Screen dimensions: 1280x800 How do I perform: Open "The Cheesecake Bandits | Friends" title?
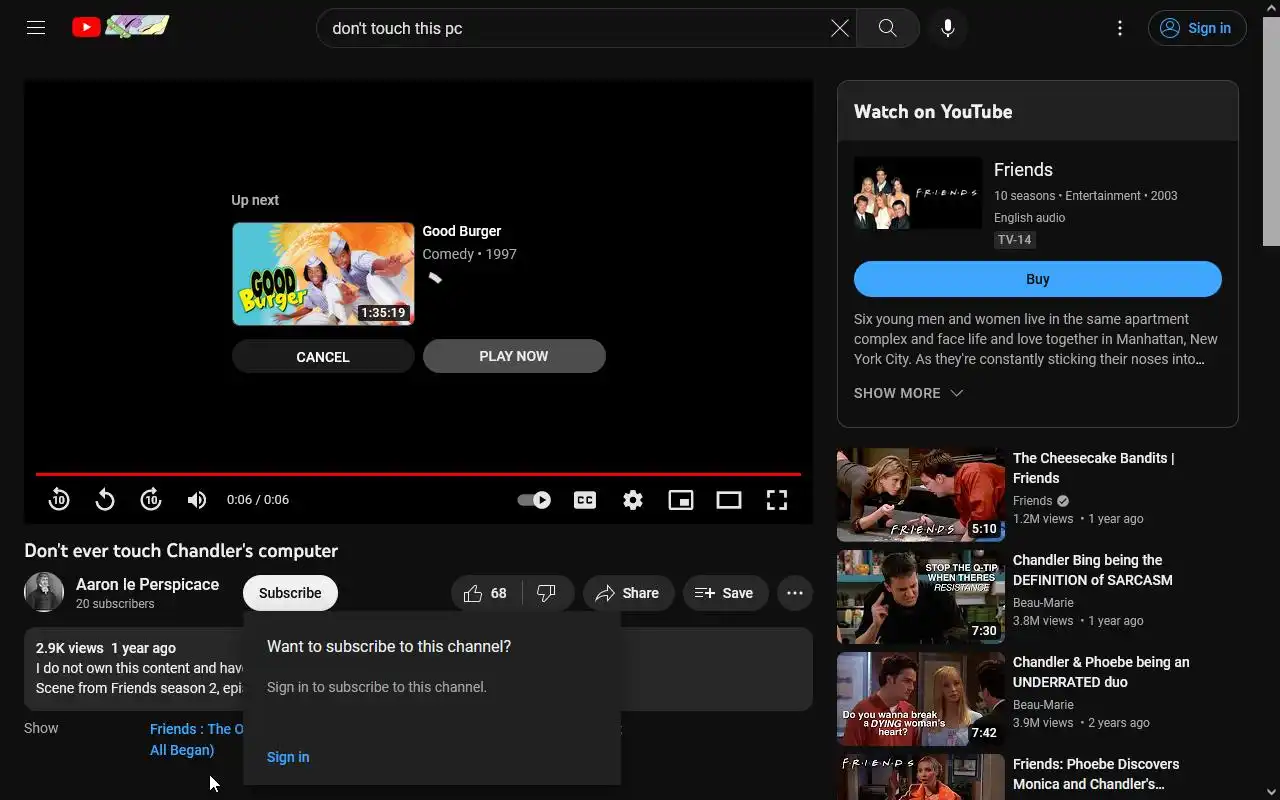pos(1094,468)
